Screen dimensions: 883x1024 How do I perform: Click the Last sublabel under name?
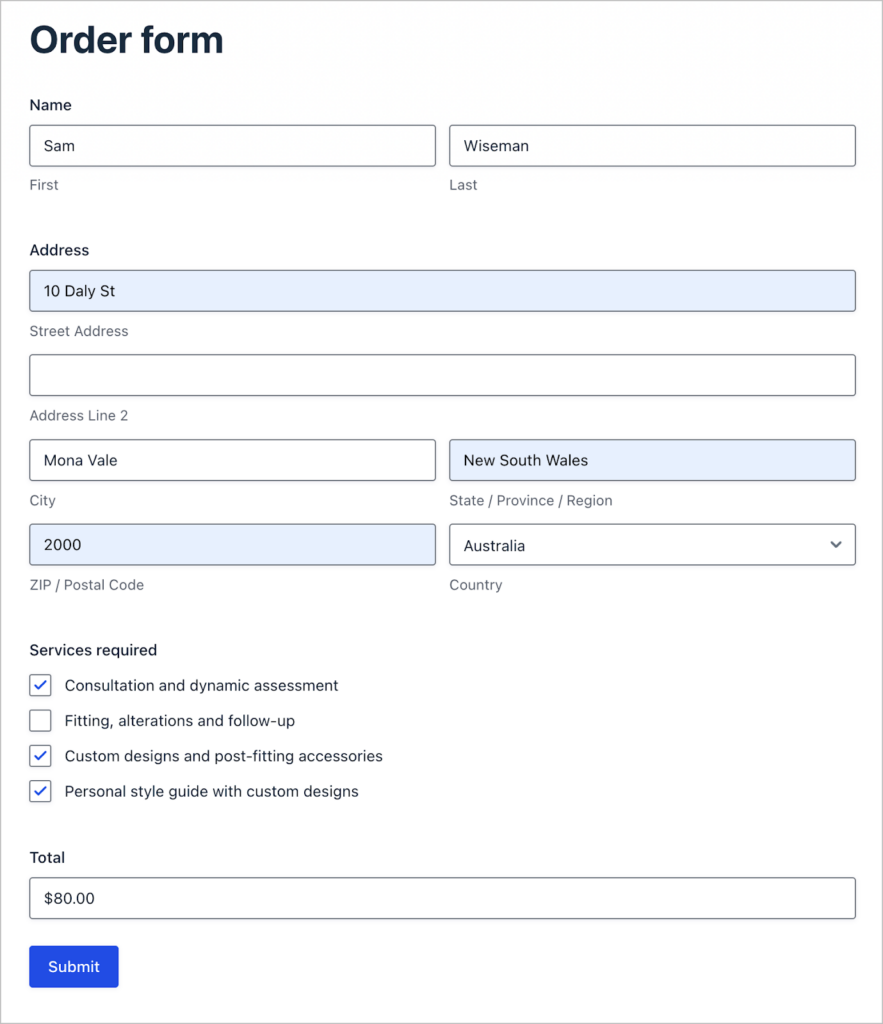[463, 185]
